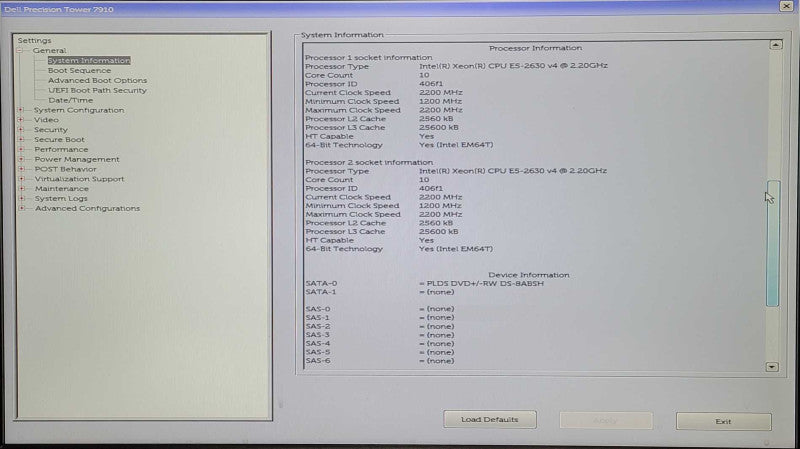Click 'Processor 1 socket information' text

pos(368,57)
